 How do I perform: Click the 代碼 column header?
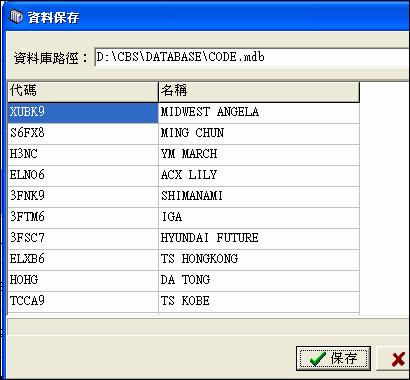point(83,92)
